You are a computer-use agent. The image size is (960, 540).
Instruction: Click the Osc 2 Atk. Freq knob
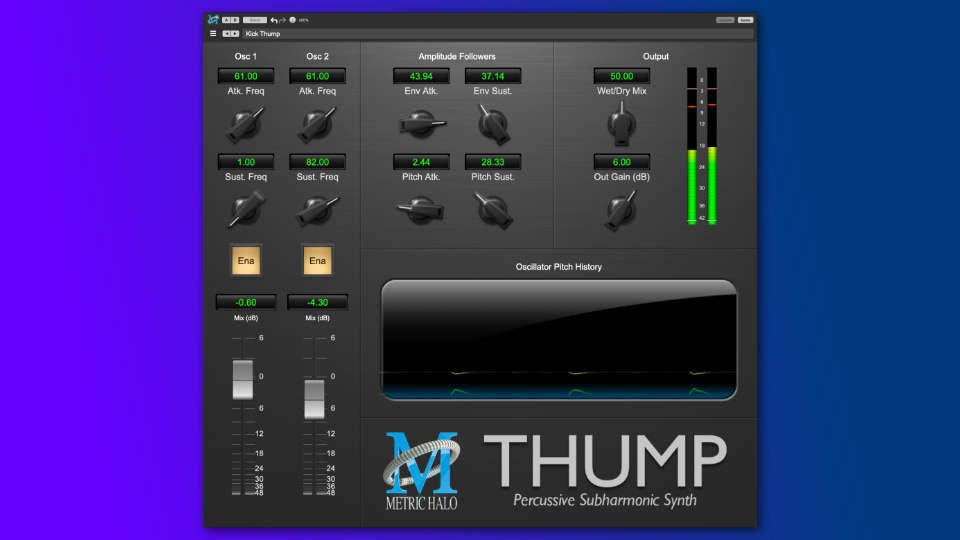tap(317, 124)
